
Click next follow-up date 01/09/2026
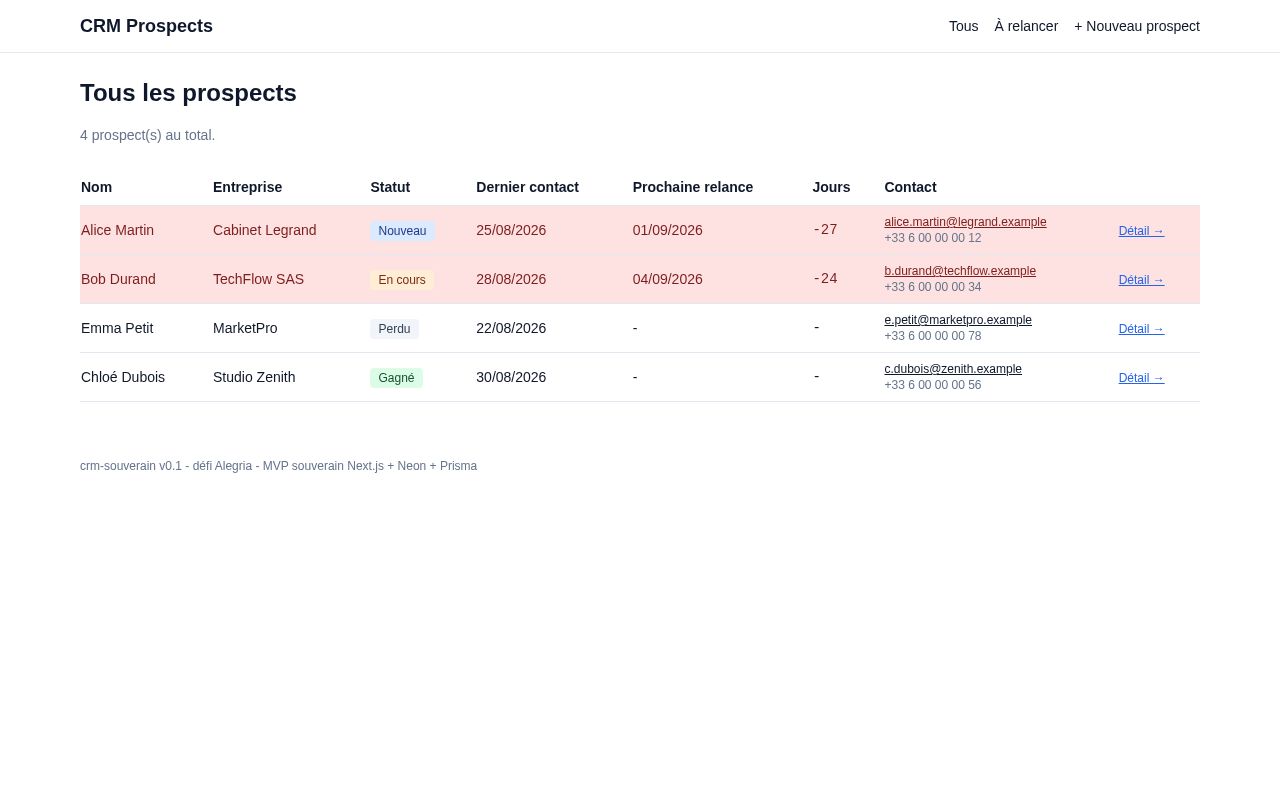(668, 230)
